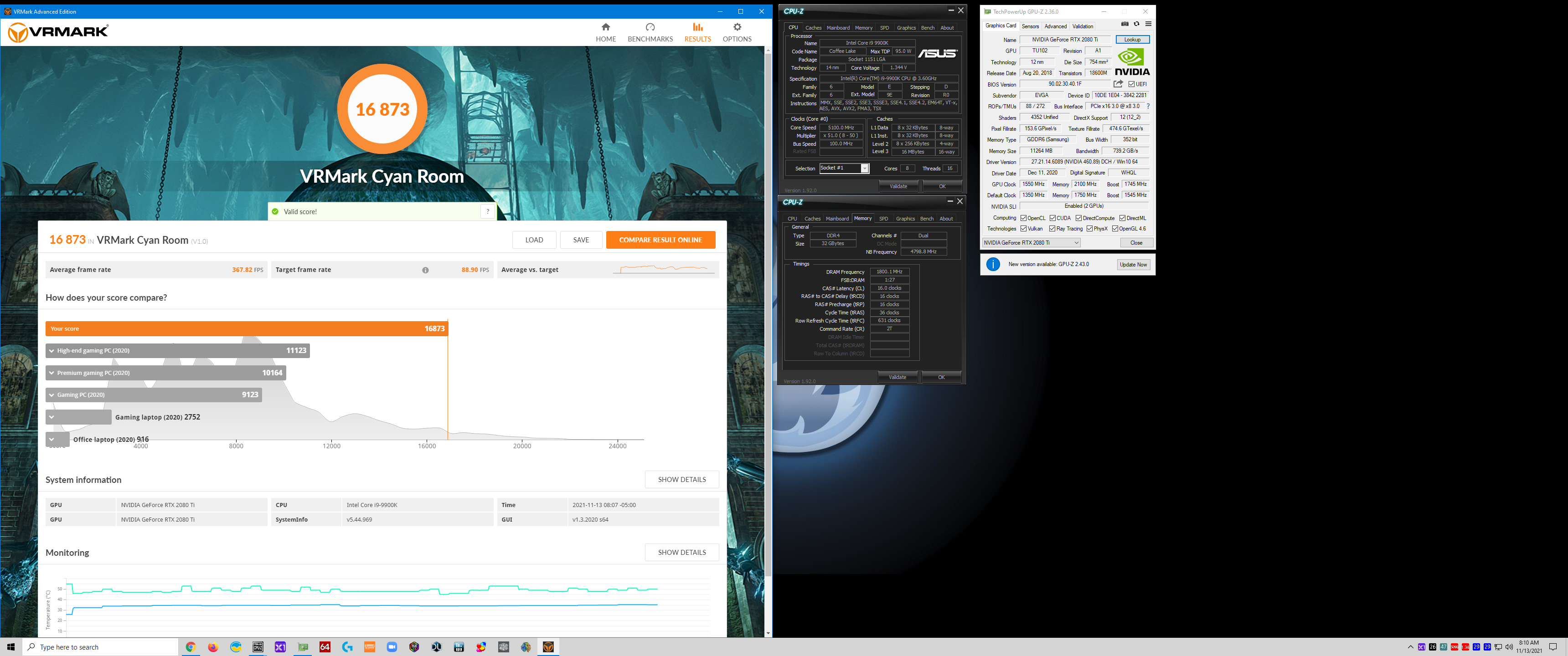Toggle the DirectCompute checkbox
Viewport: 1568px width, 656px height.
click(1078, 218)
